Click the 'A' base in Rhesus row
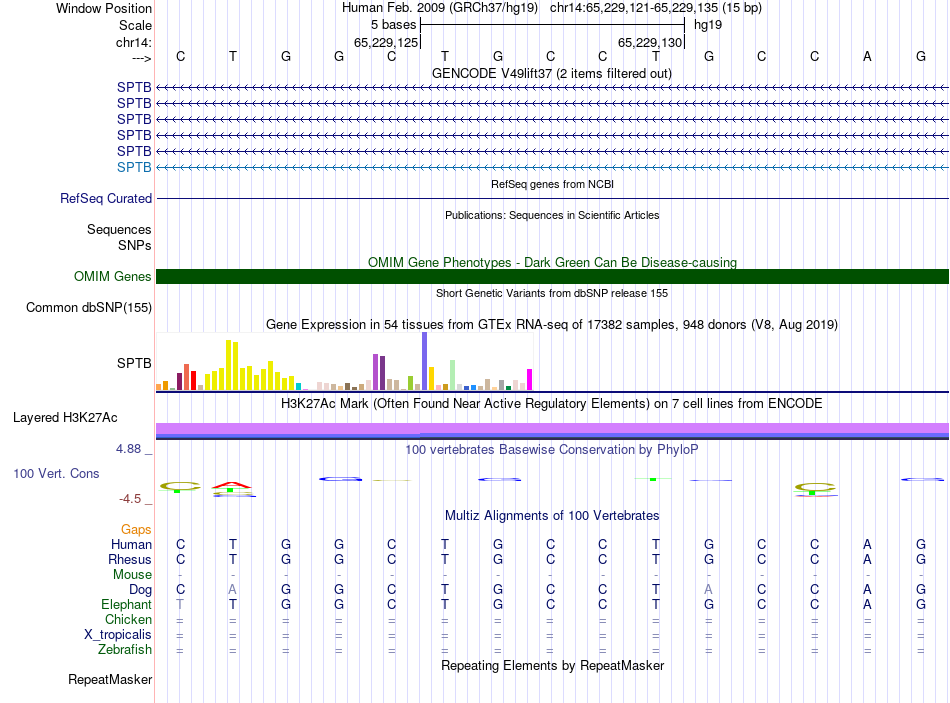Viewport: 950px width, 703px height. pyautogui.click(x=867, y=559)
